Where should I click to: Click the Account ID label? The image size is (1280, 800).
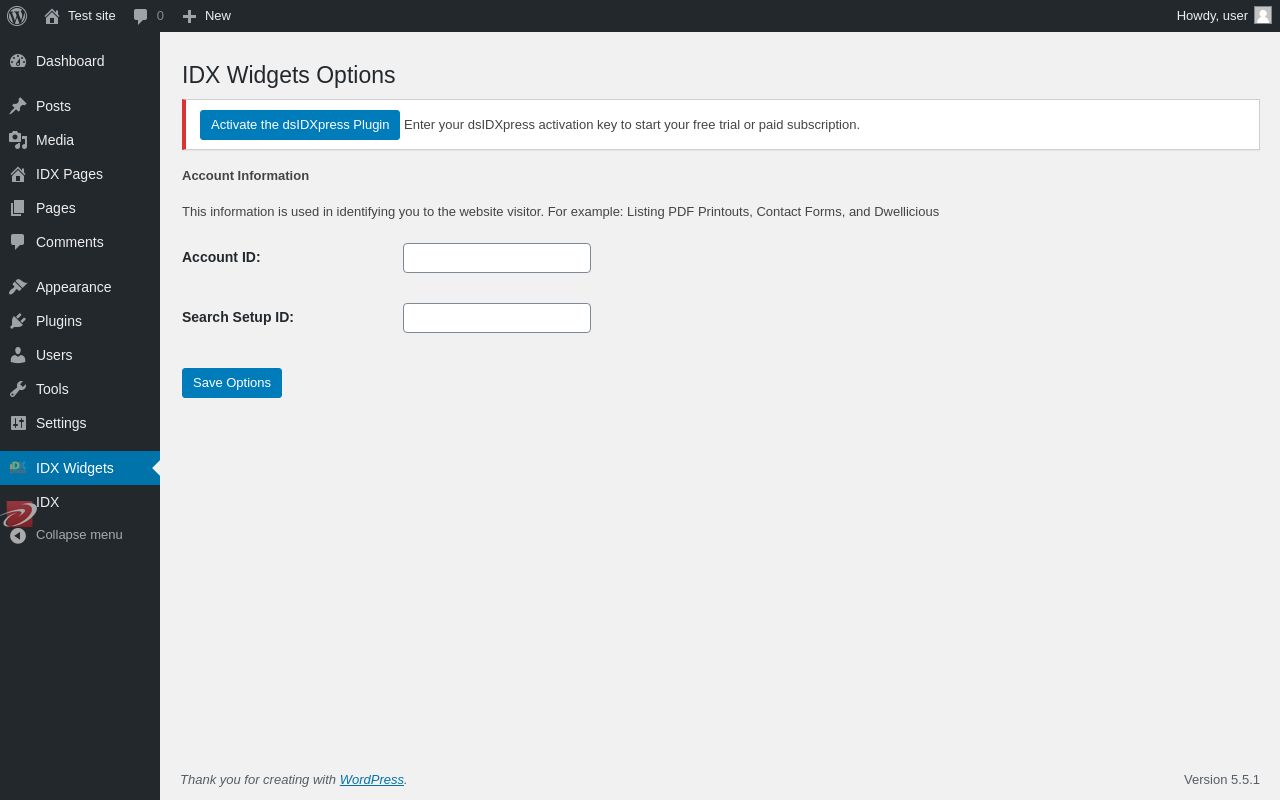point(221,257)
